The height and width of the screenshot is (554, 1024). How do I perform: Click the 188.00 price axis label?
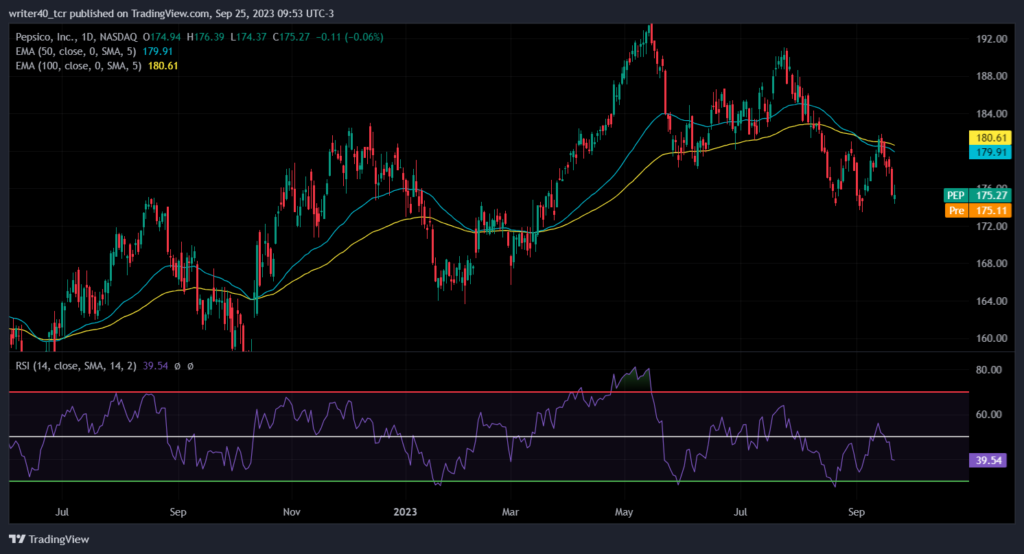[991, 76]
